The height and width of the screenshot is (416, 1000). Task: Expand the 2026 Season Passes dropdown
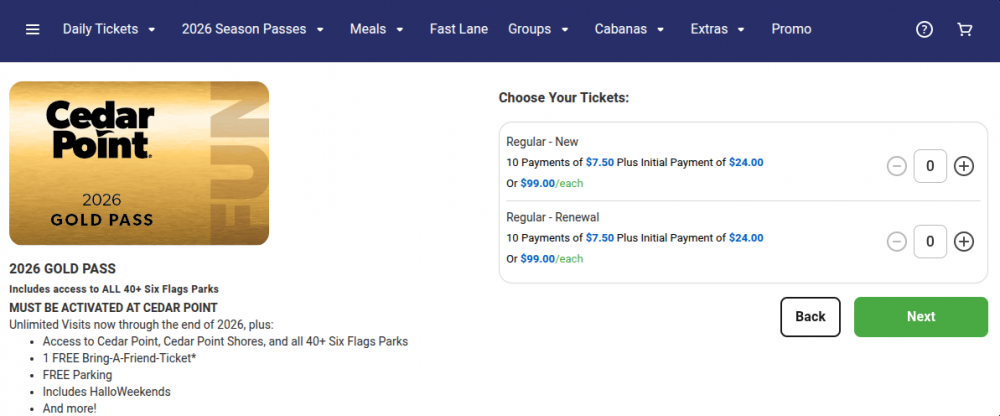click(x=253, y=29)
